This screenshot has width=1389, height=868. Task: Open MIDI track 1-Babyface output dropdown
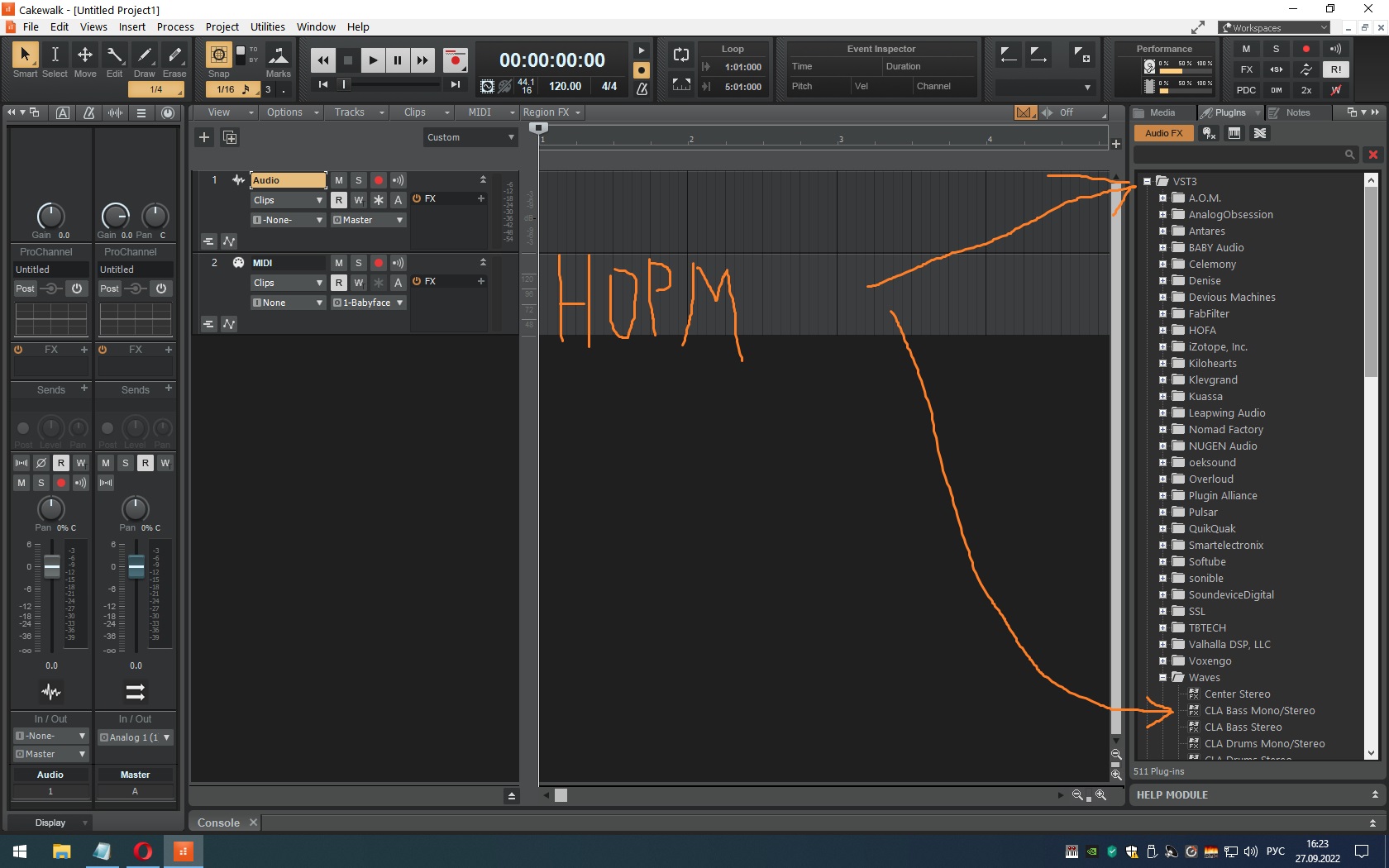click(x=369, y=303)
